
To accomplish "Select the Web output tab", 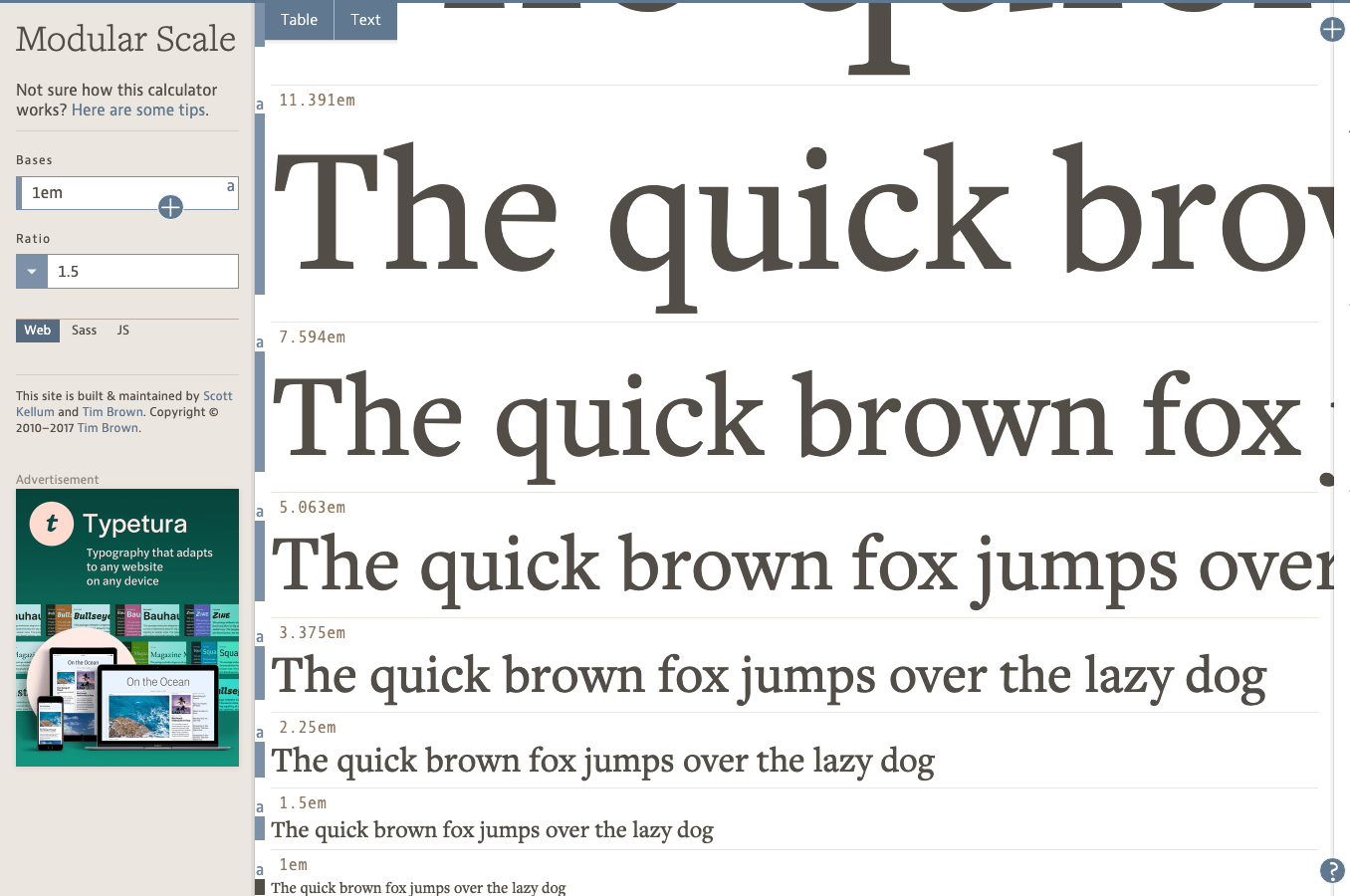I will pyautogui.click(x=38, y=331).
